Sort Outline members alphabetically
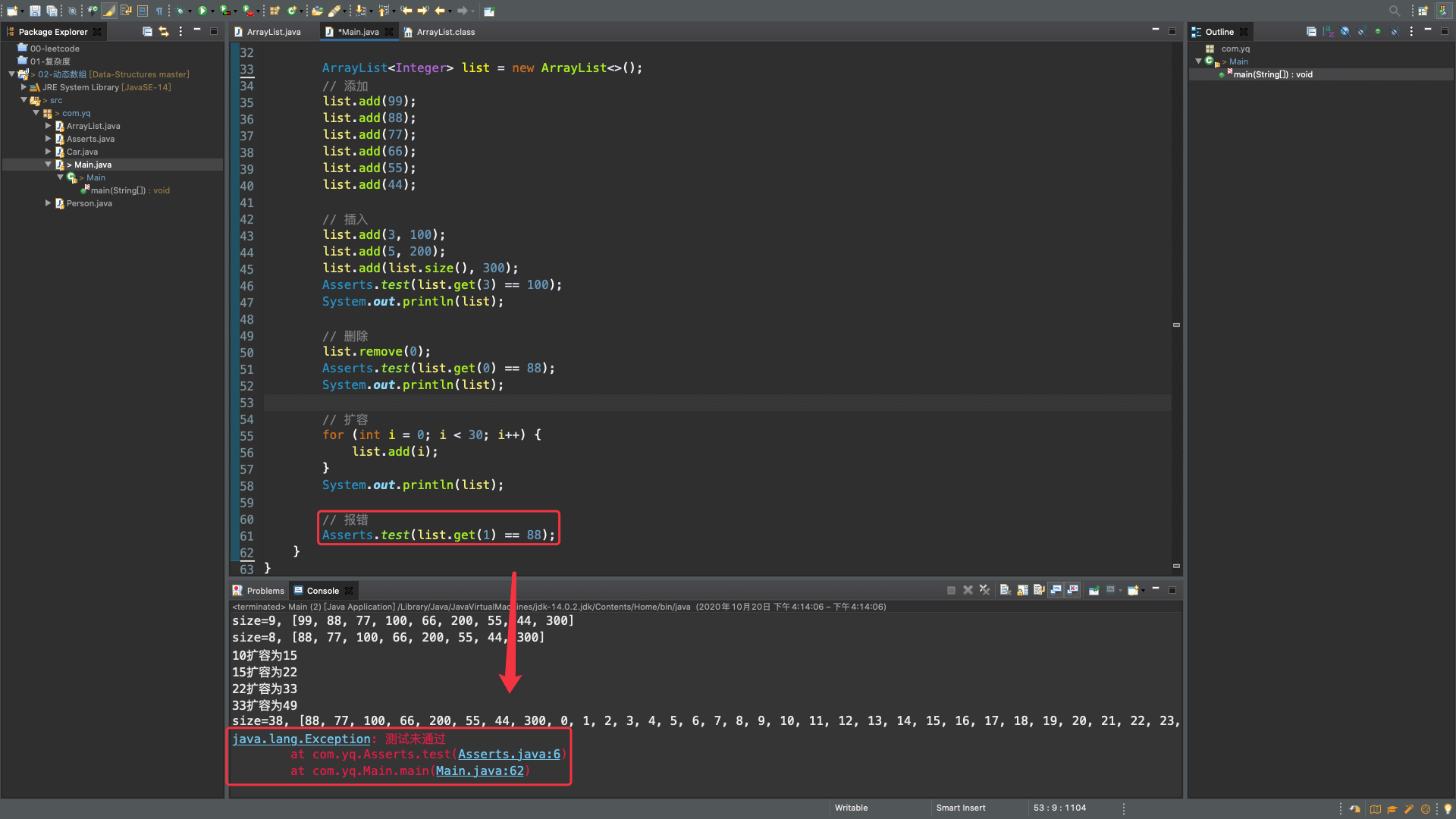The width and height of the screenshot is (1456, 819). pos(1328,31)
